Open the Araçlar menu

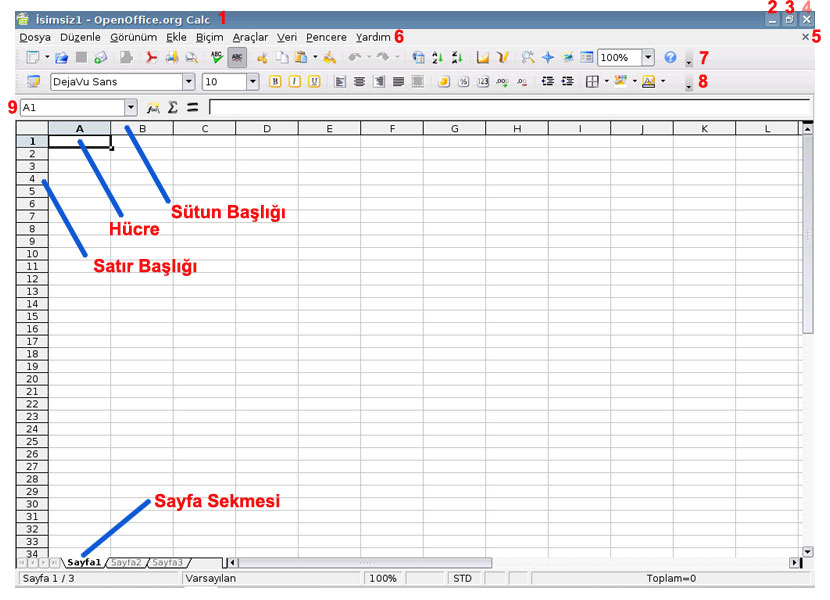pos(250,37)
